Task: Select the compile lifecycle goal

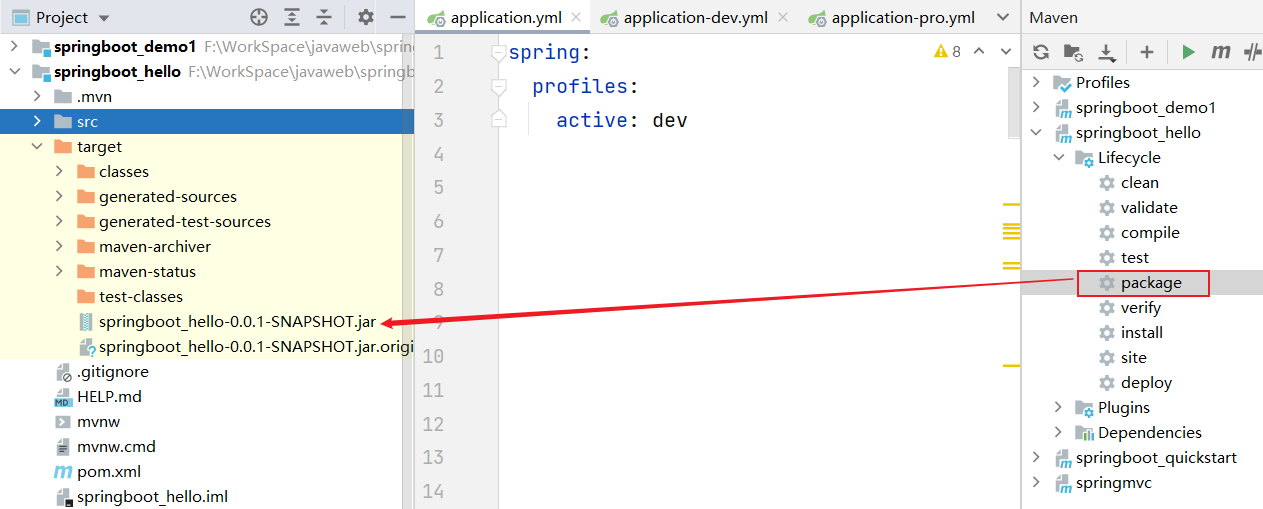Action: pos(1150,232)
